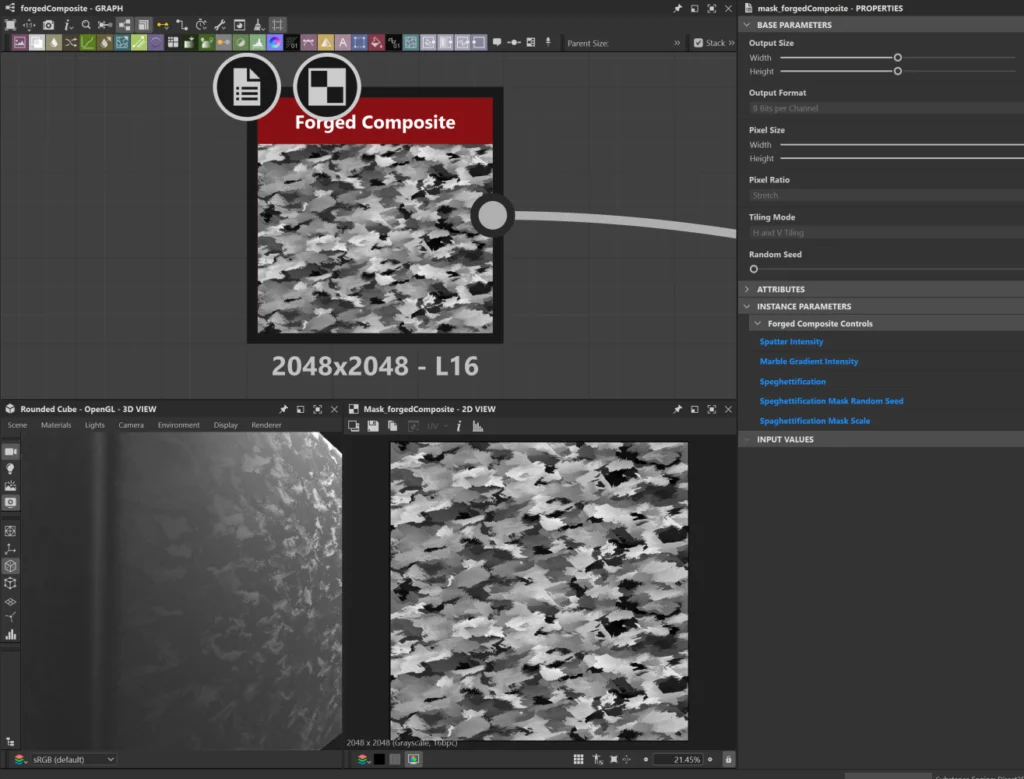Toggle the Stack checkbox in graph toolbar
Image resolution: width=1024 pixels, height=779 pixels.
pyautogui.click(x=699, y=43)
